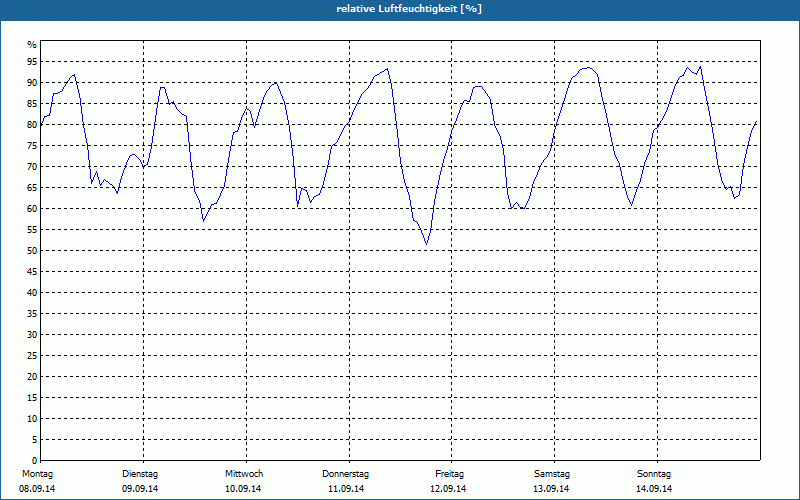
Task: Click the '30' y-axis value
Action: pyautogui.click(x=32, y=335)
